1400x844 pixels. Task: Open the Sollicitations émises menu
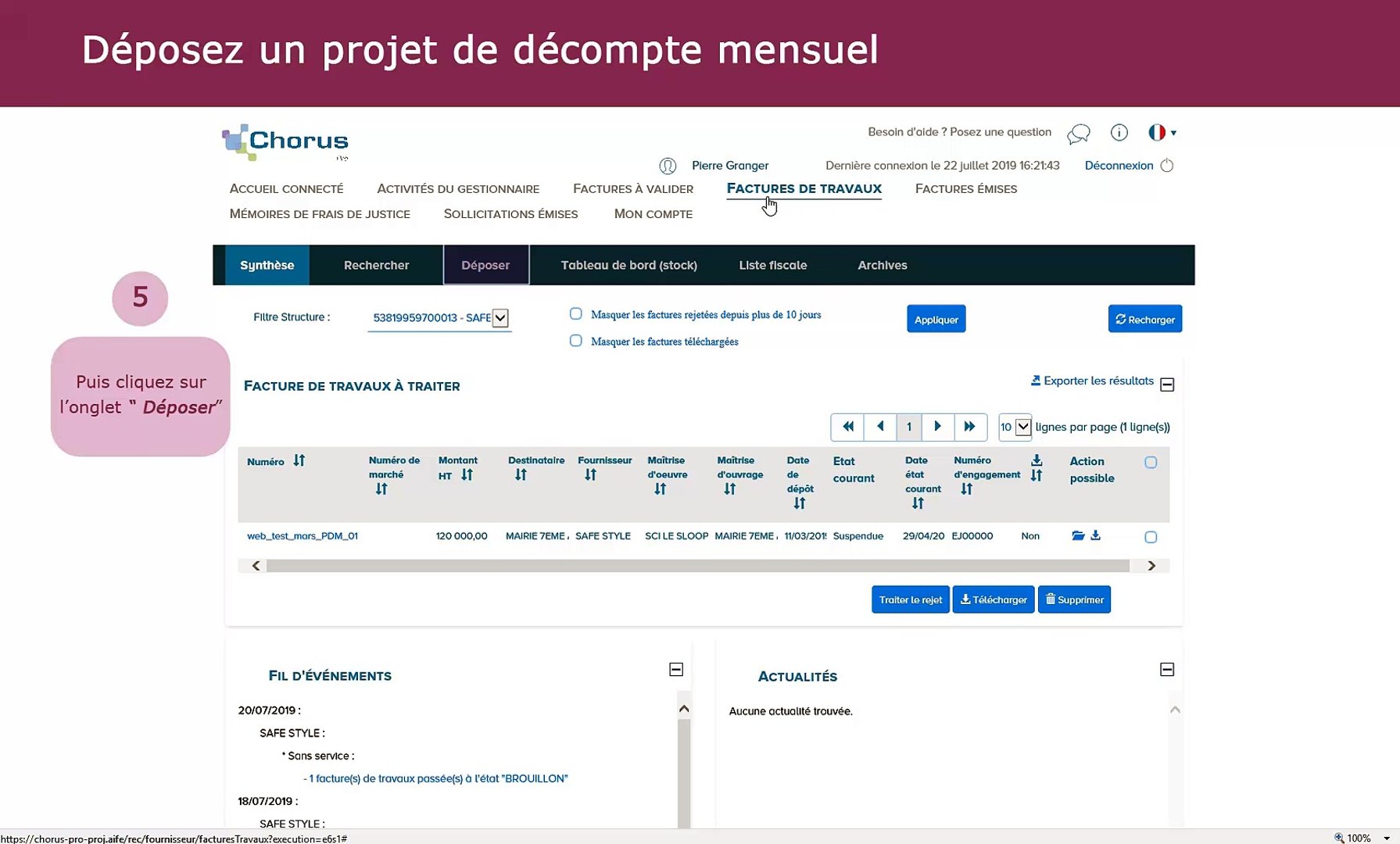511,214
